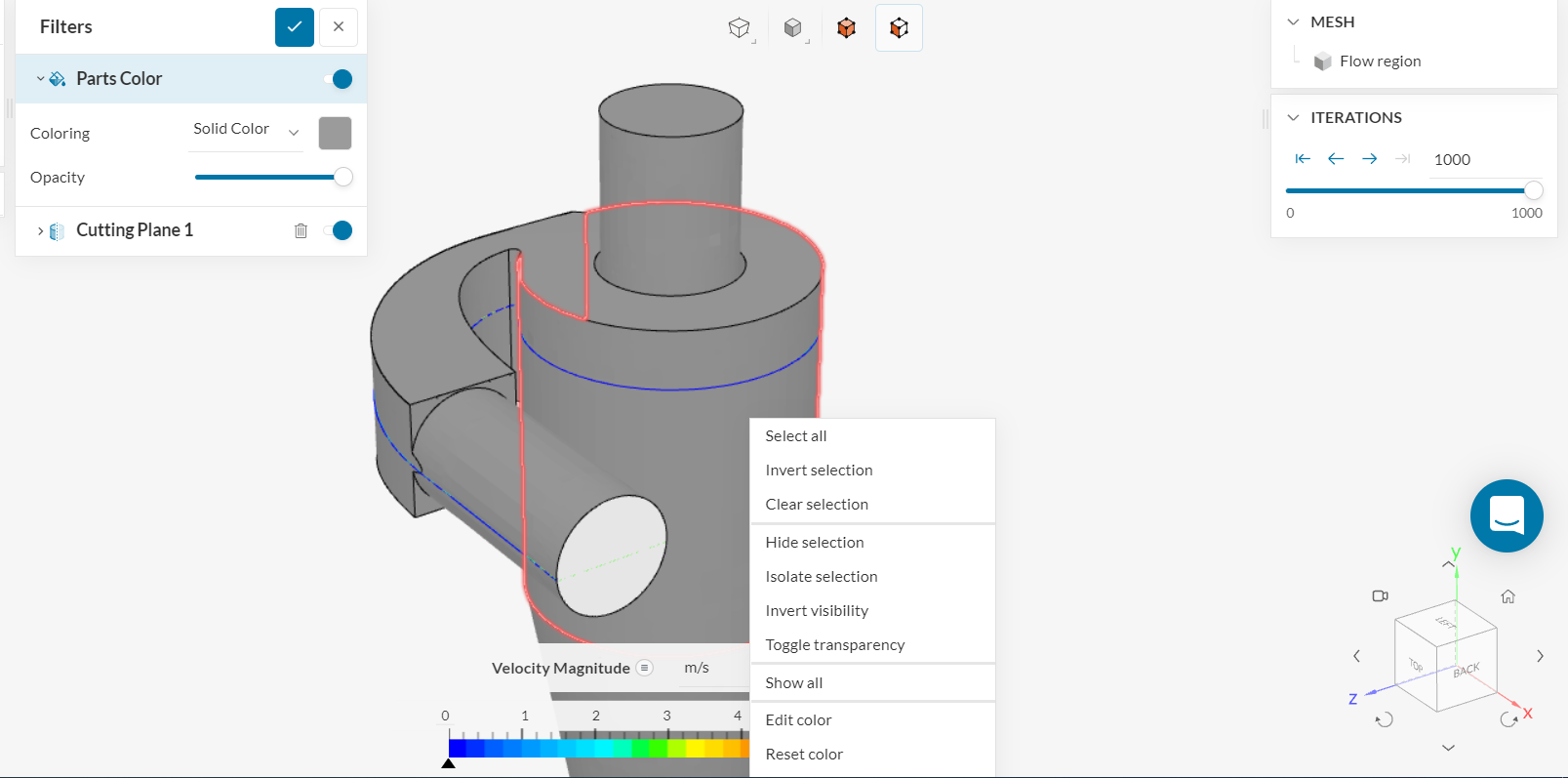Expand the Cutting Plane 1 item
Image resolution: width=1568 pixels, height=778 pixels.
[40, 231]
